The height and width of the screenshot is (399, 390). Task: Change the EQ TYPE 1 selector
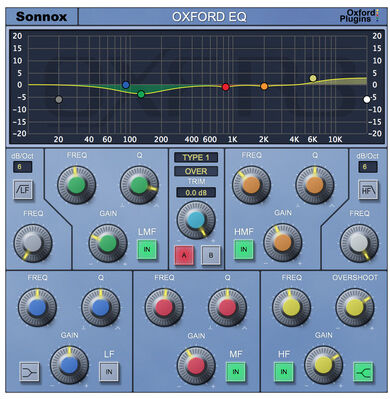[196, 157]
